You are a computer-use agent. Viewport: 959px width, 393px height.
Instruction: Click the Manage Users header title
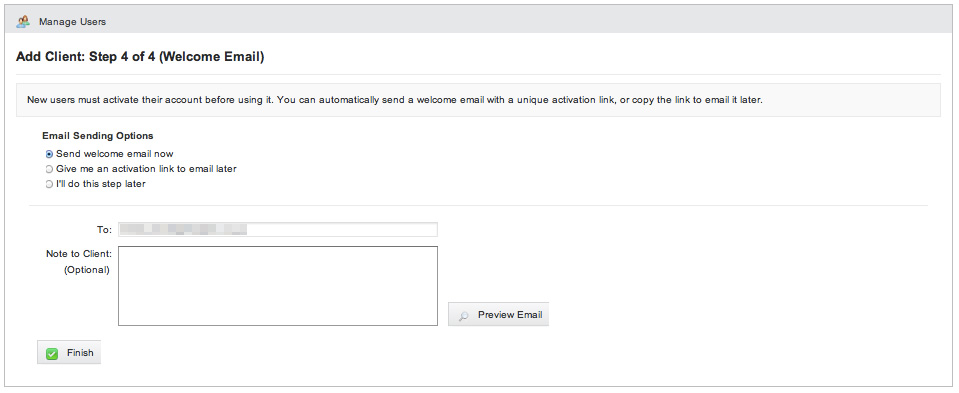[72, 21]
